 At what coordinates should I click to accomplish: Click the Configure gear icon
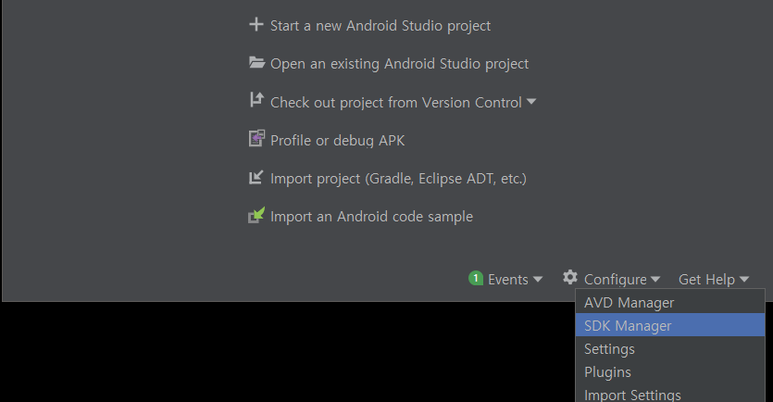click(x=570, y=277)
